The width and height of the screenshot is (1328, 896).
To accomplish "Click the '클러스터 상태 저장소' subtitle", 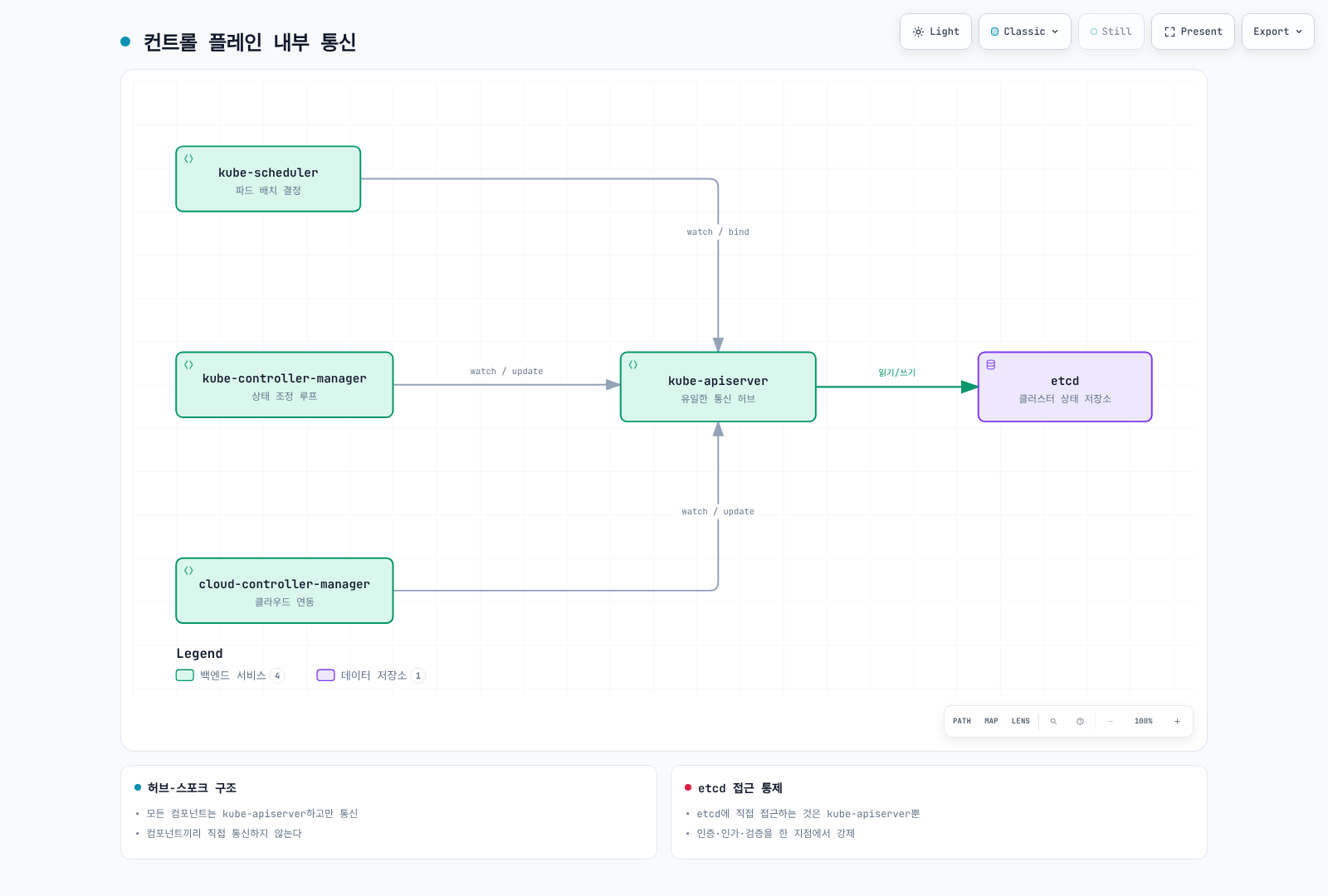I will coord(1065,399).
